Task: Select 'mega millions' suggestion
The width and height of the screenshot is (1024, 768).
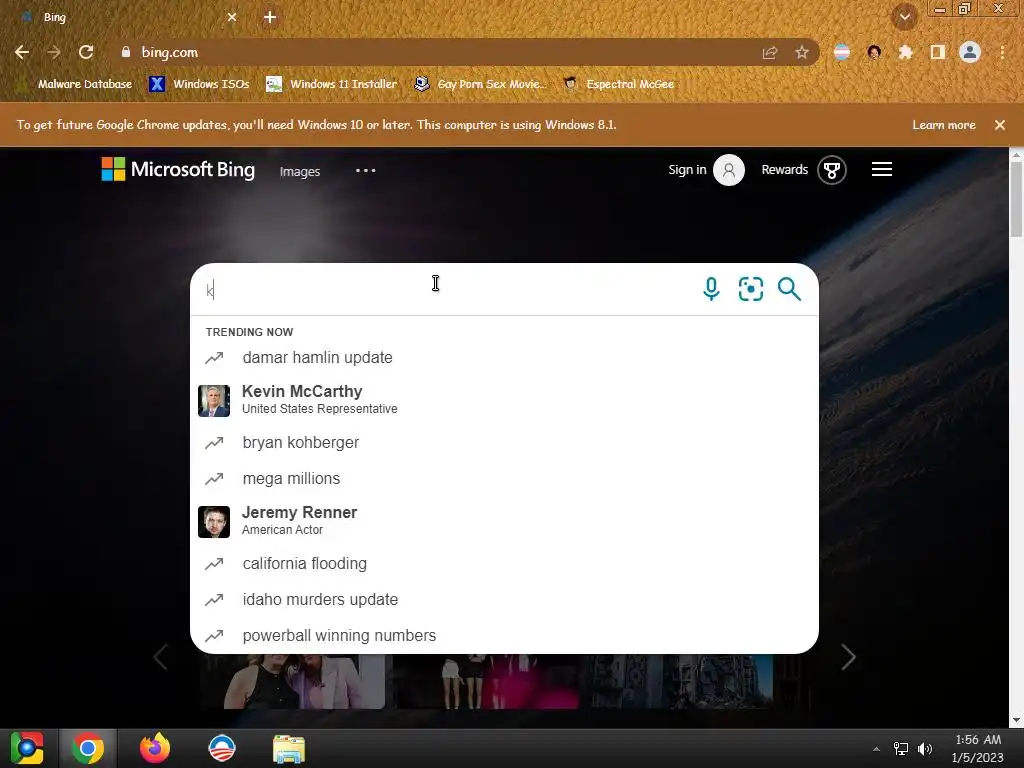Action: (504, 479)
